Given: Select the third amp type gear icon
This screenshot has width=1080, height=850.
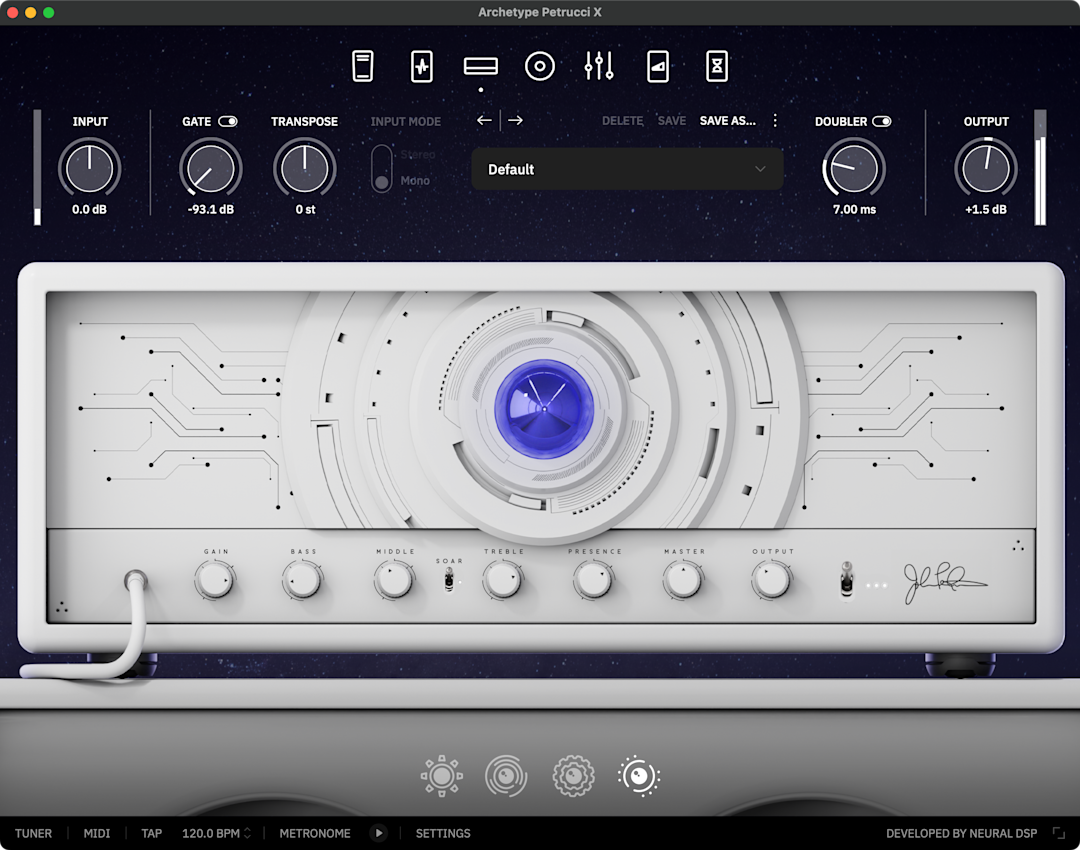Looking at the screenshot, I should point(573,776).
